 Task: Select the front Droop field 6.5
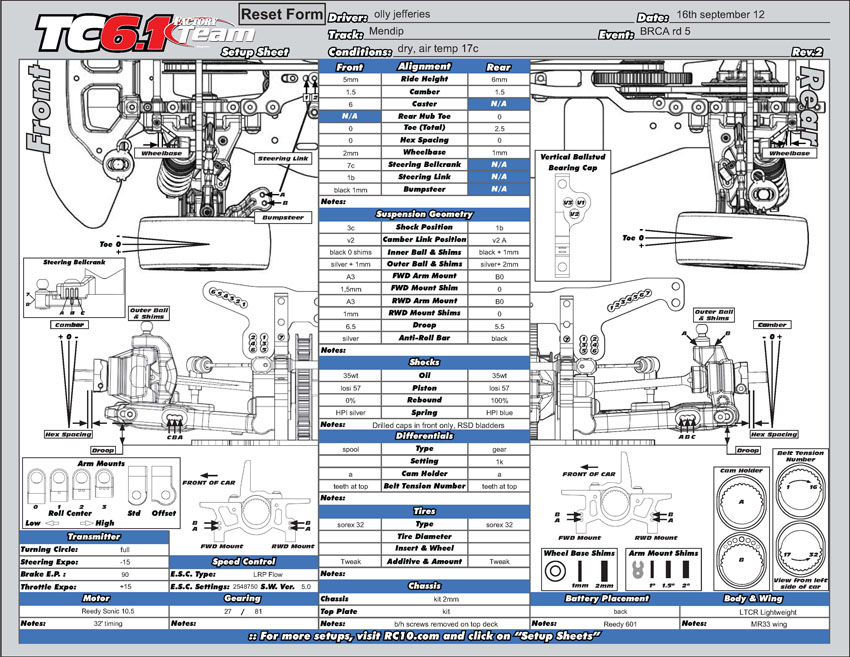350,326
